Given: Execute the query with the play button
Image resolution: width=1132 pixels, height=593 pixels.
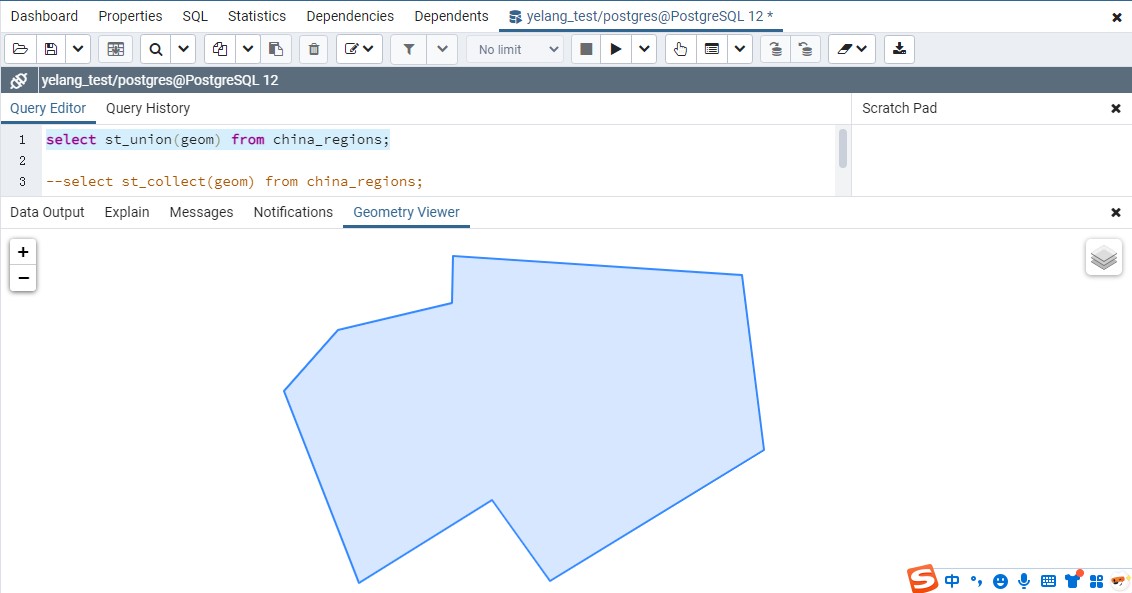Looking at the screenshot, I should point(616,49).
